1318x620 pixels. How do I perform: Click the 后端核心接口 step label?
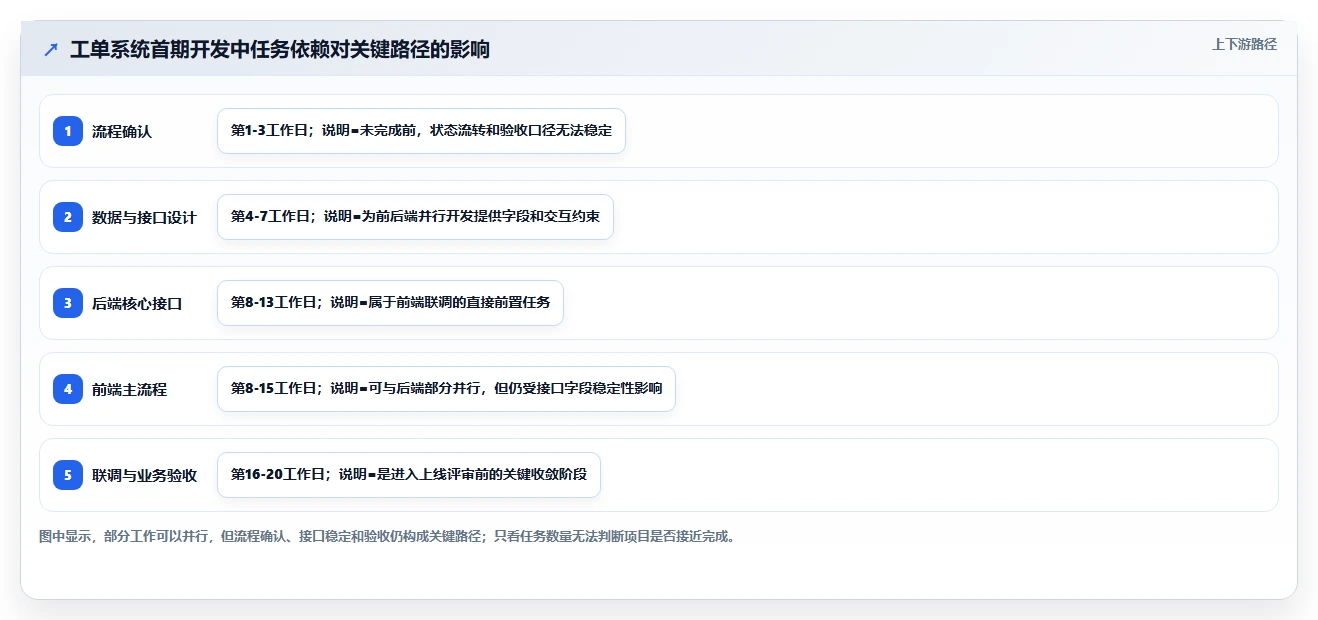click(x=137, y=303)
